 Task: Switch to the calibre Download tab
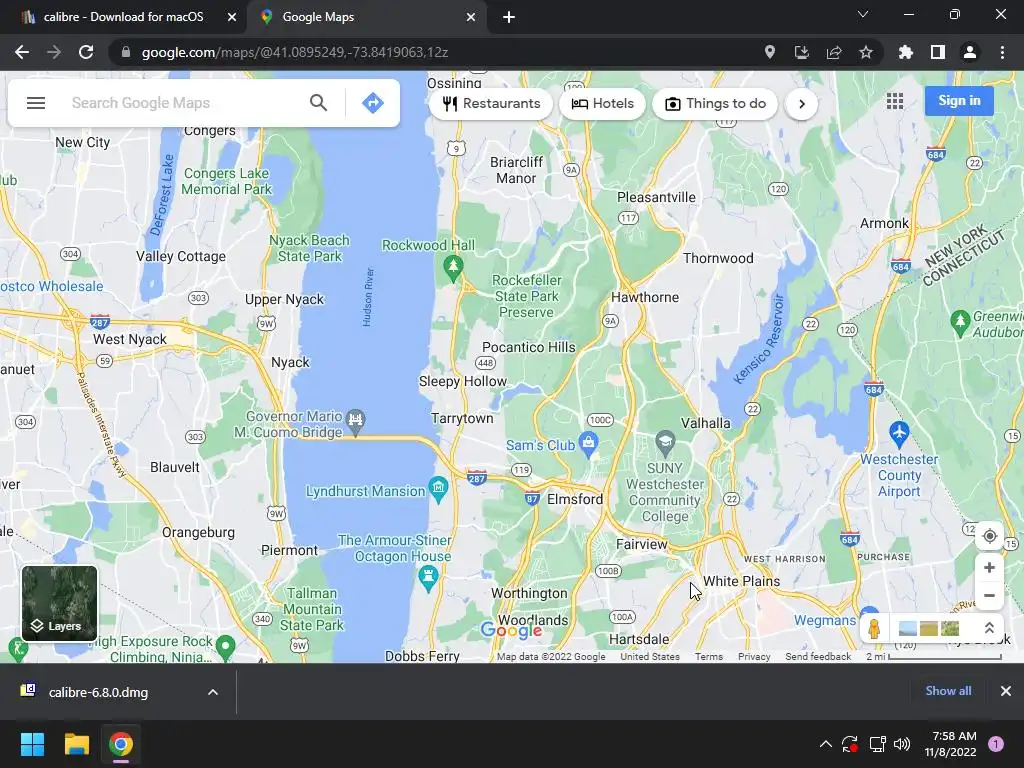[123, 17]
